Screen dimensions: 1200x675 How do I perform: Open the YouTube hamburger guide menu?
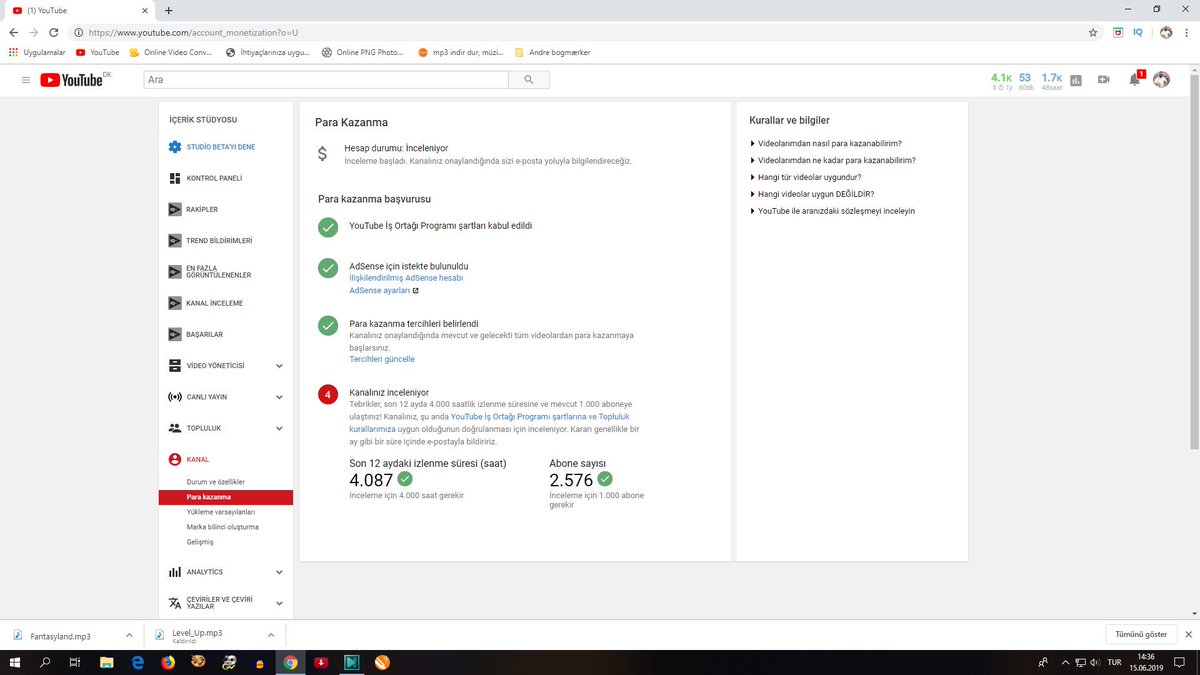pos(26,80)
